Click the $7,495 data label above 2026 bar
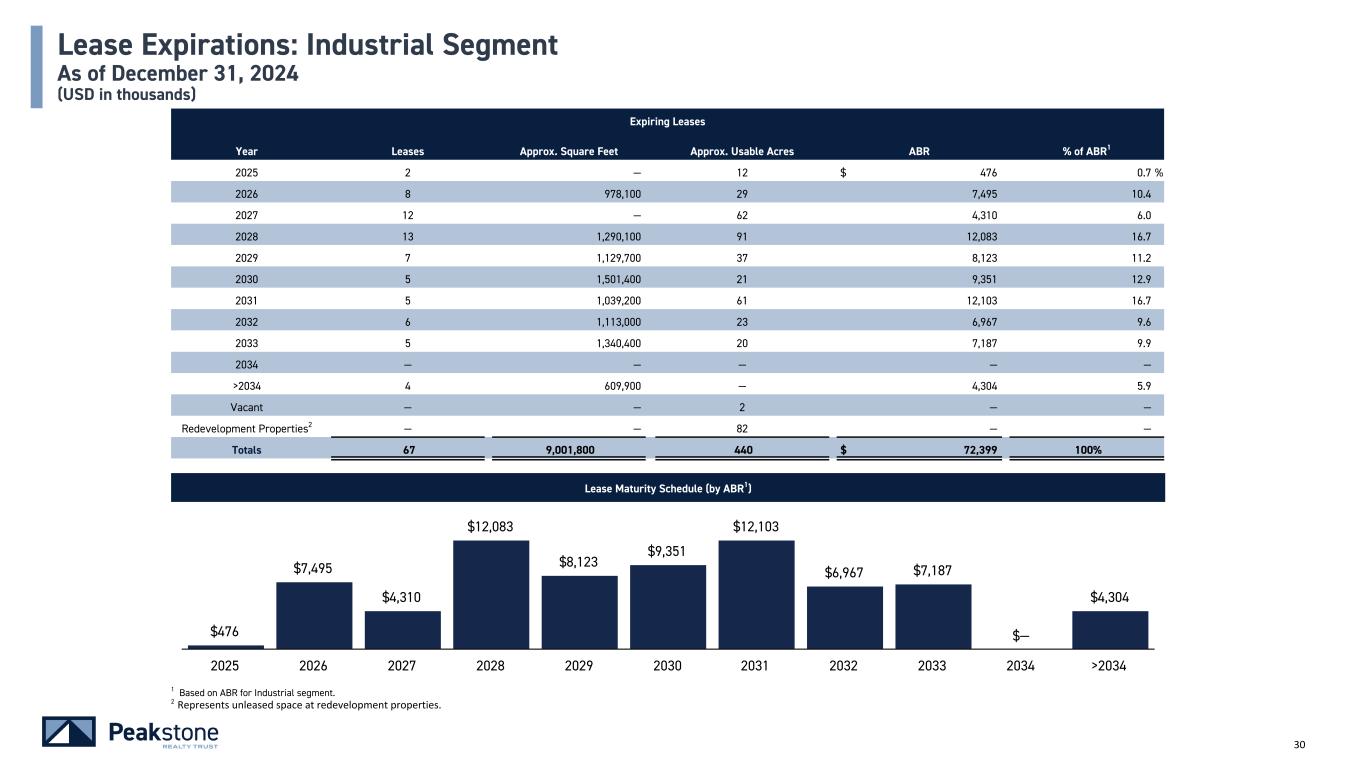This screenshot has width=1365, height=768. [x=314, y=568]
